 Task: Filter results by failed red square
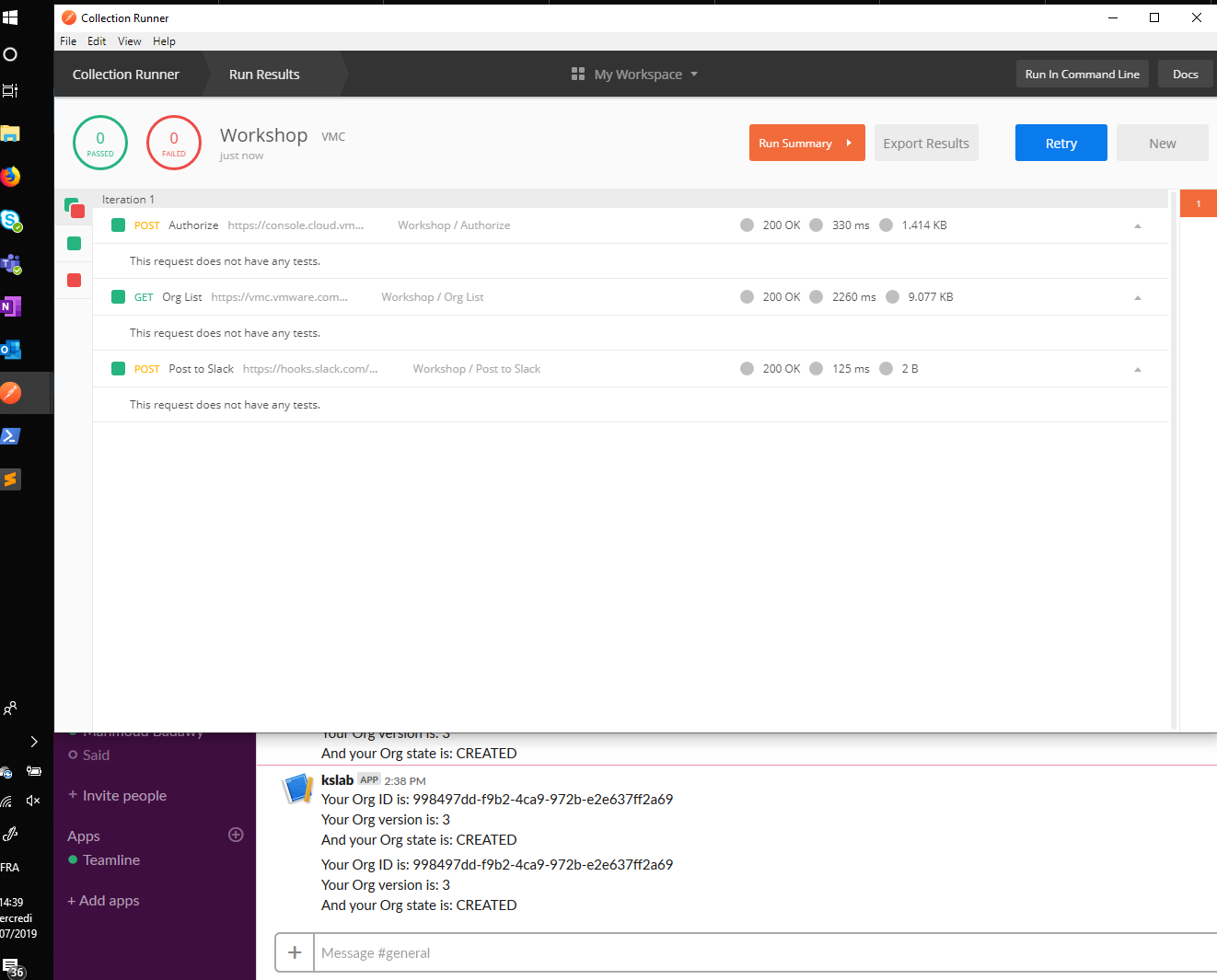coord(75,281)
